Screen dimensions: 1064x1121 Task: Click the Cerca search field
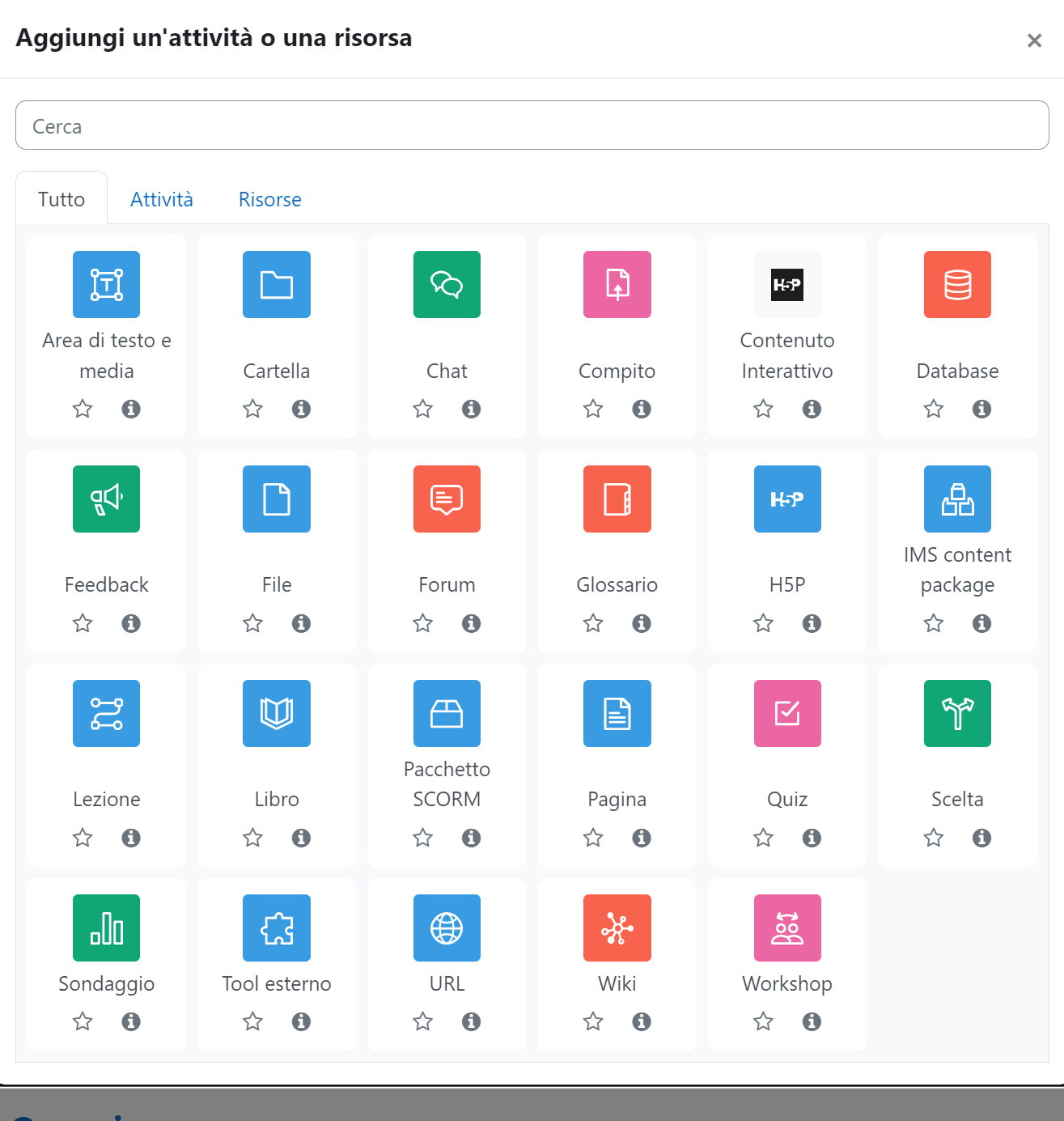[532, 125]
